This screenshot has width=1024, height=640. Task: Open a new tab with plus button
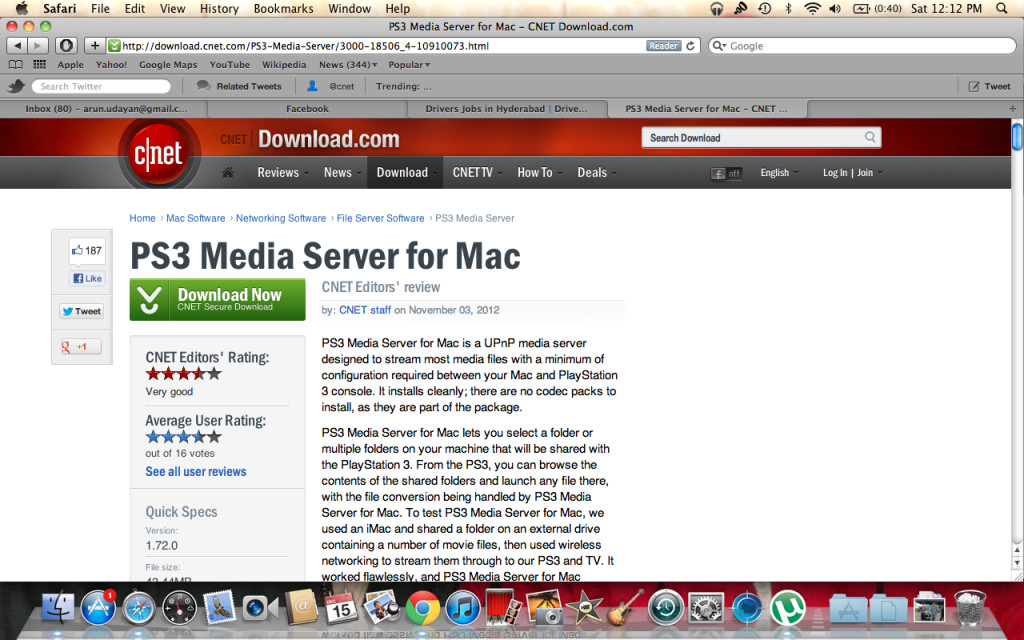[1013, 108]
